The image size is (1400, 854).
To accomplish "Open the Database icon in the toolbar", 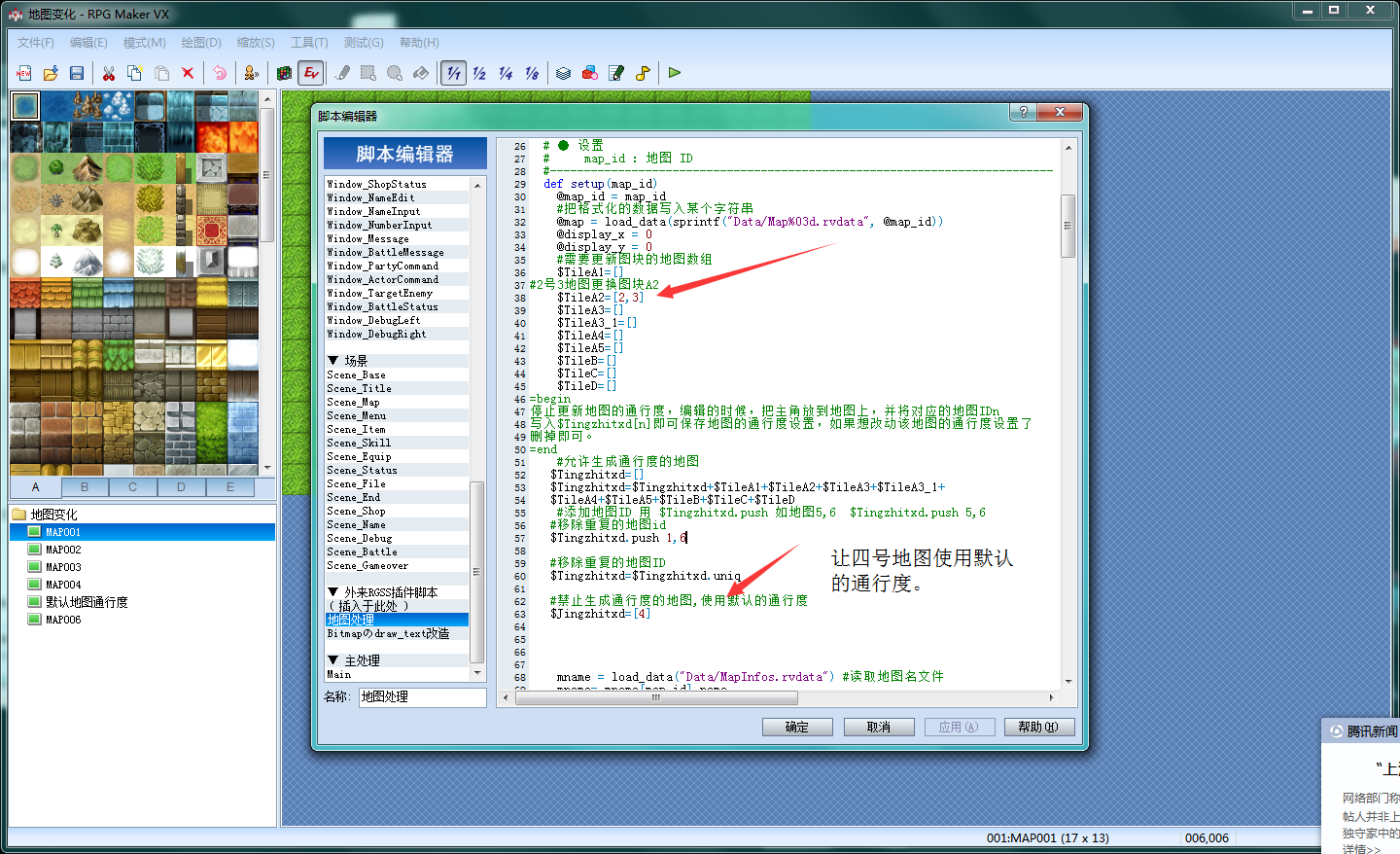I will click(563, 73).
